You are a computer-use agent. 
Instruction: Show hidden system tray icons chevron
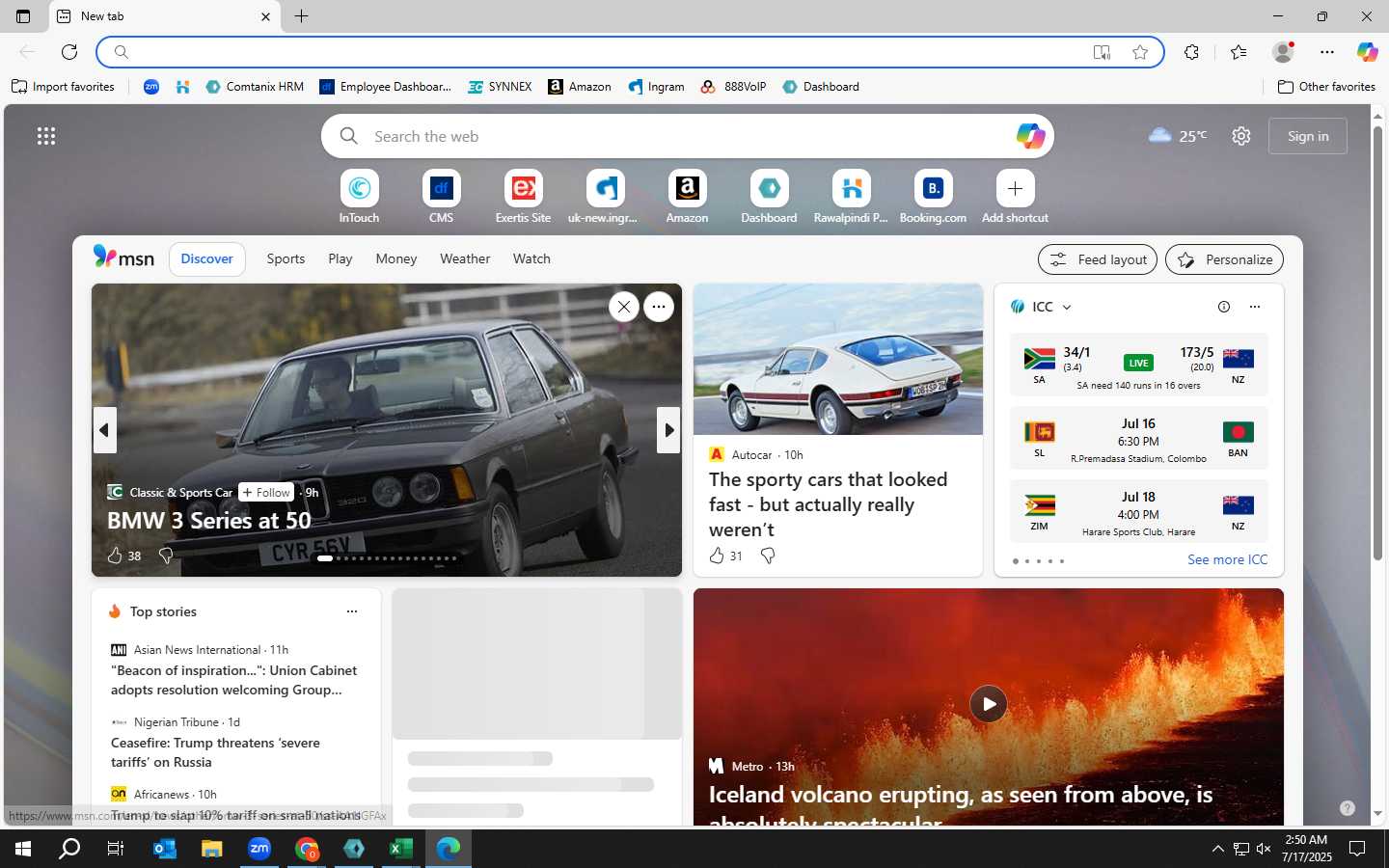coord(1217,849)
